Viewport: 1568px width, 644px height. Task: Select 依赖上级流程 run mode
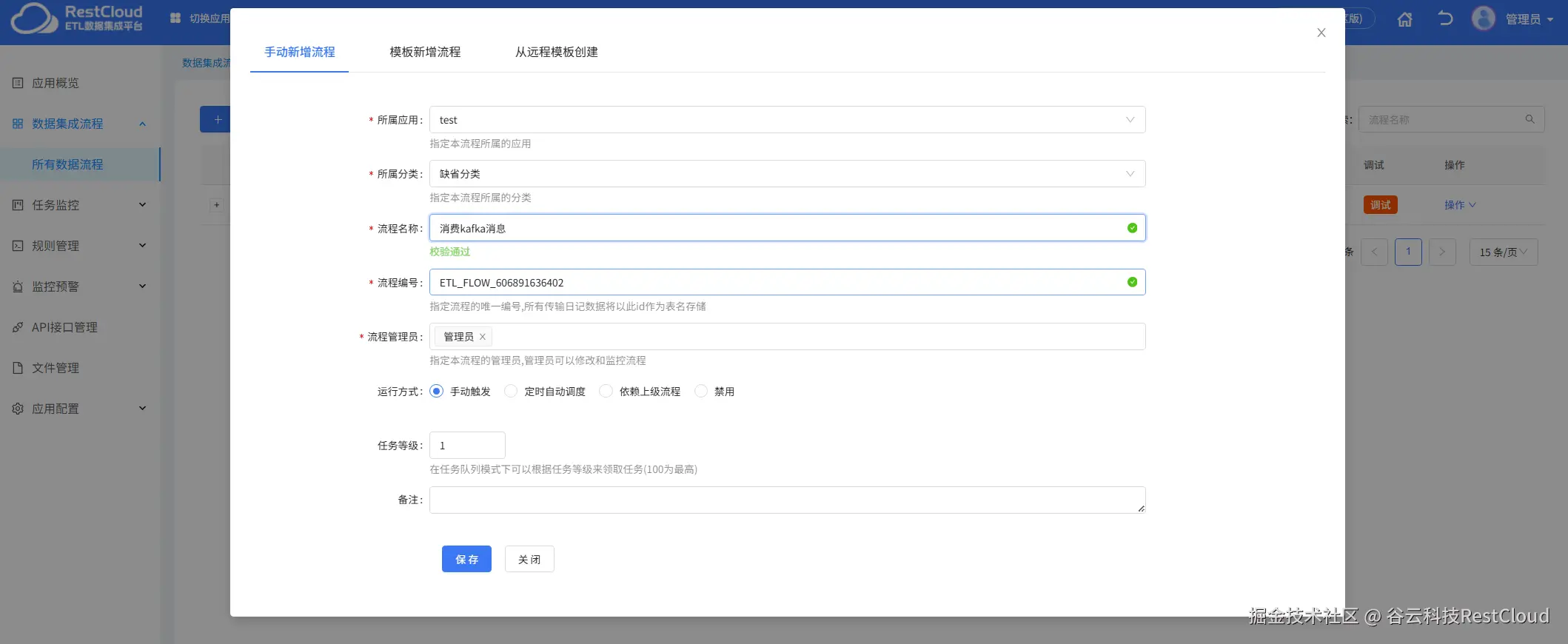click(x=606, y=391)
